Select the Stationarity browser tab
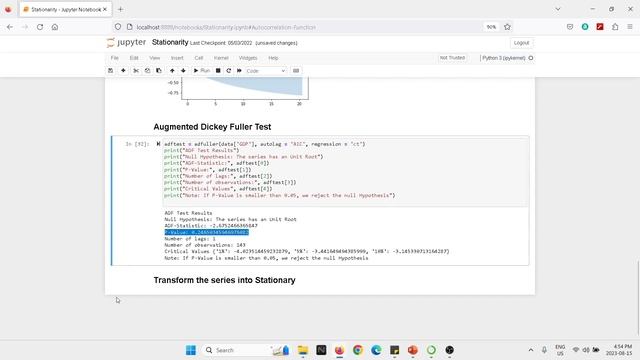 tap(65, 9)
